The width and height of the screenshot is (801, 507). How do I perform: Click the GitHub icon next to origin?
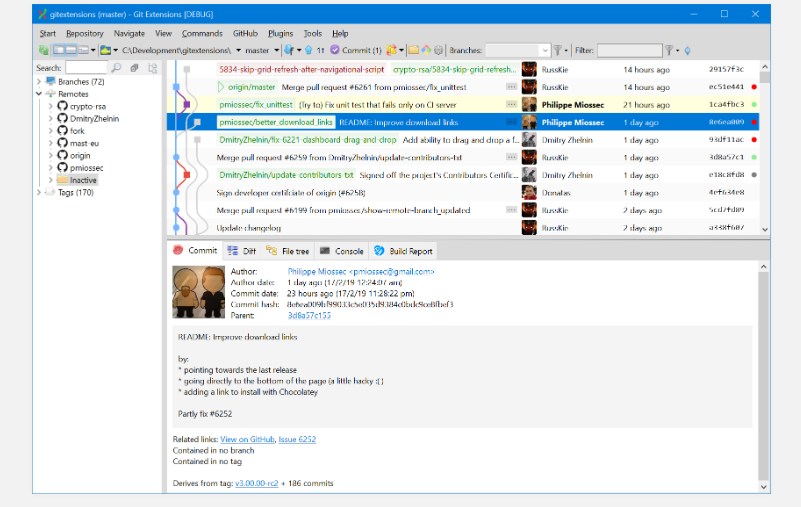62,155
